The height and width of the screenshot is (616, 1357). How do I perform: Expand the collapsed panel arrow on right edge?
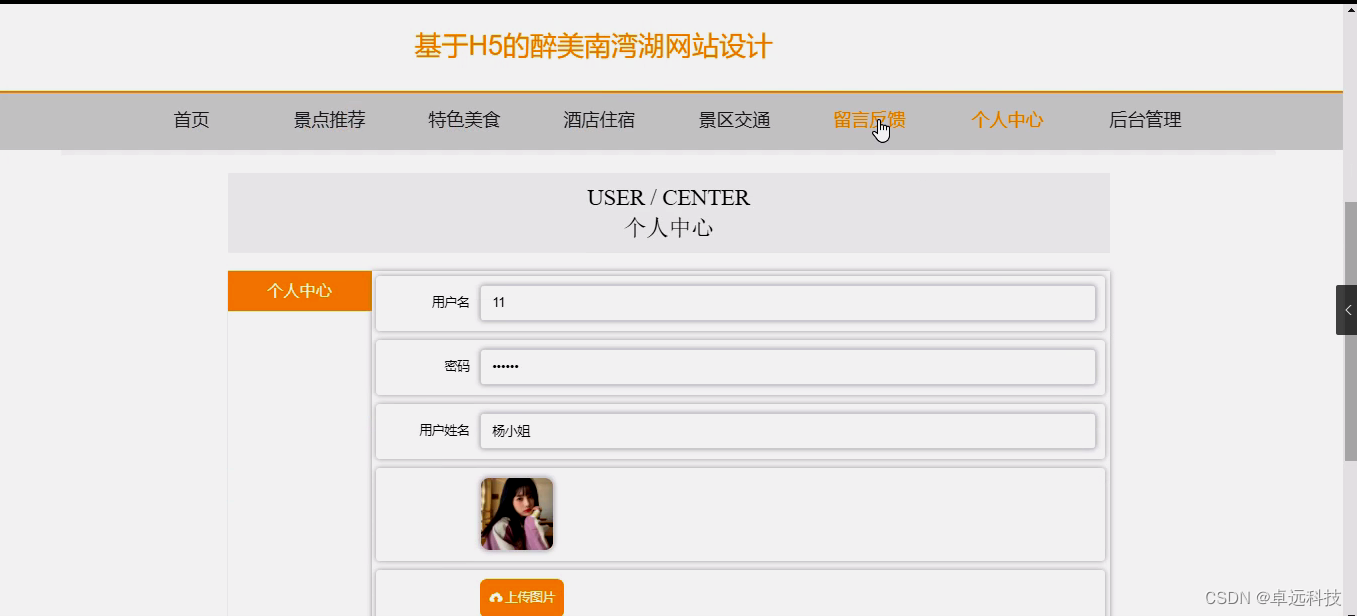[x=1346, y=309]
